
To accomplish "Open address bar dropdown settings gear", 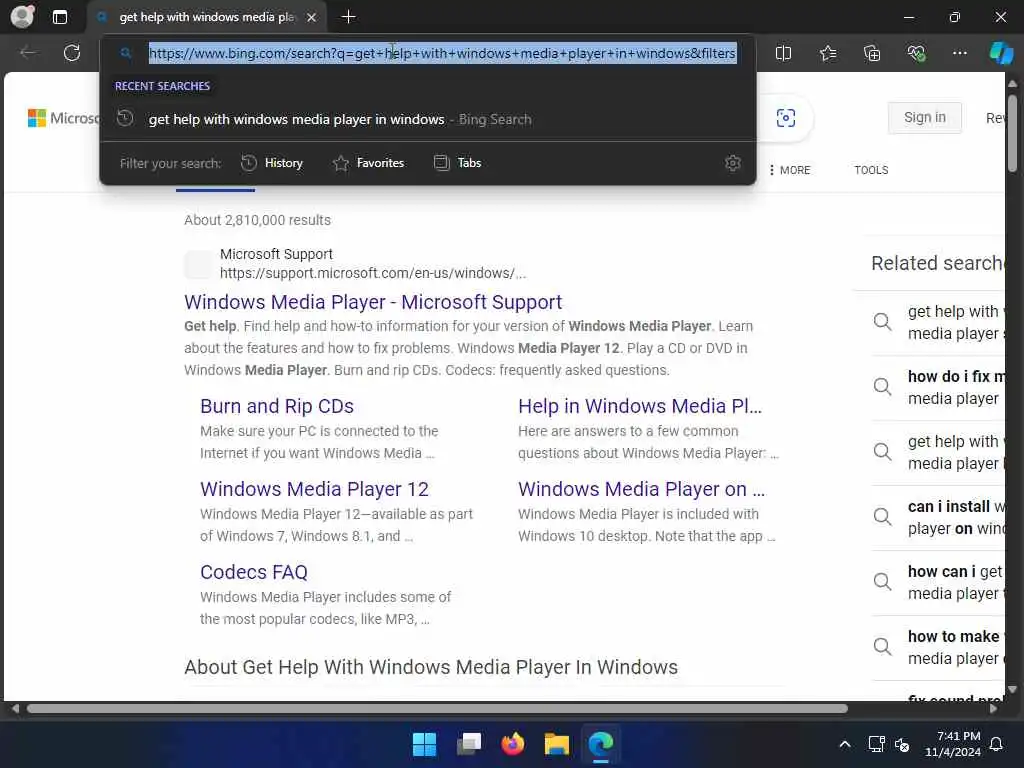I will tap(733, 163).
